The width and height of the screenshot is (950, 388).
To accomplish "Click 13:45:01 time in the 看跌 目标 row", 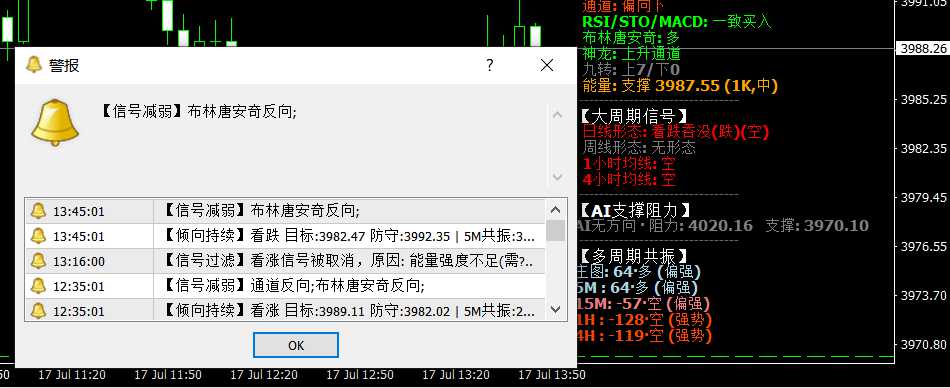I will [79, 237].
